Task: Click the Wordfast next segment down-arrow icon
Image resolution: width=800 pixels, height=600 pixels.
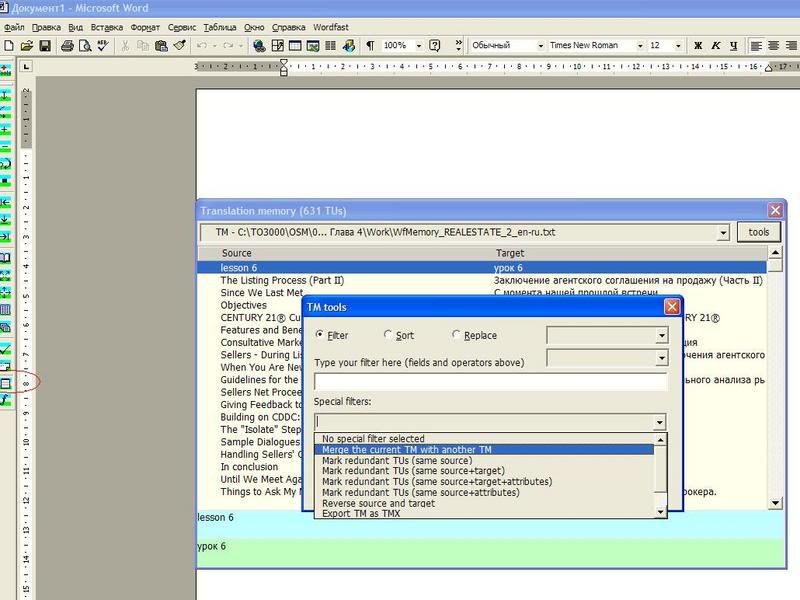Action: click(6, 219)
